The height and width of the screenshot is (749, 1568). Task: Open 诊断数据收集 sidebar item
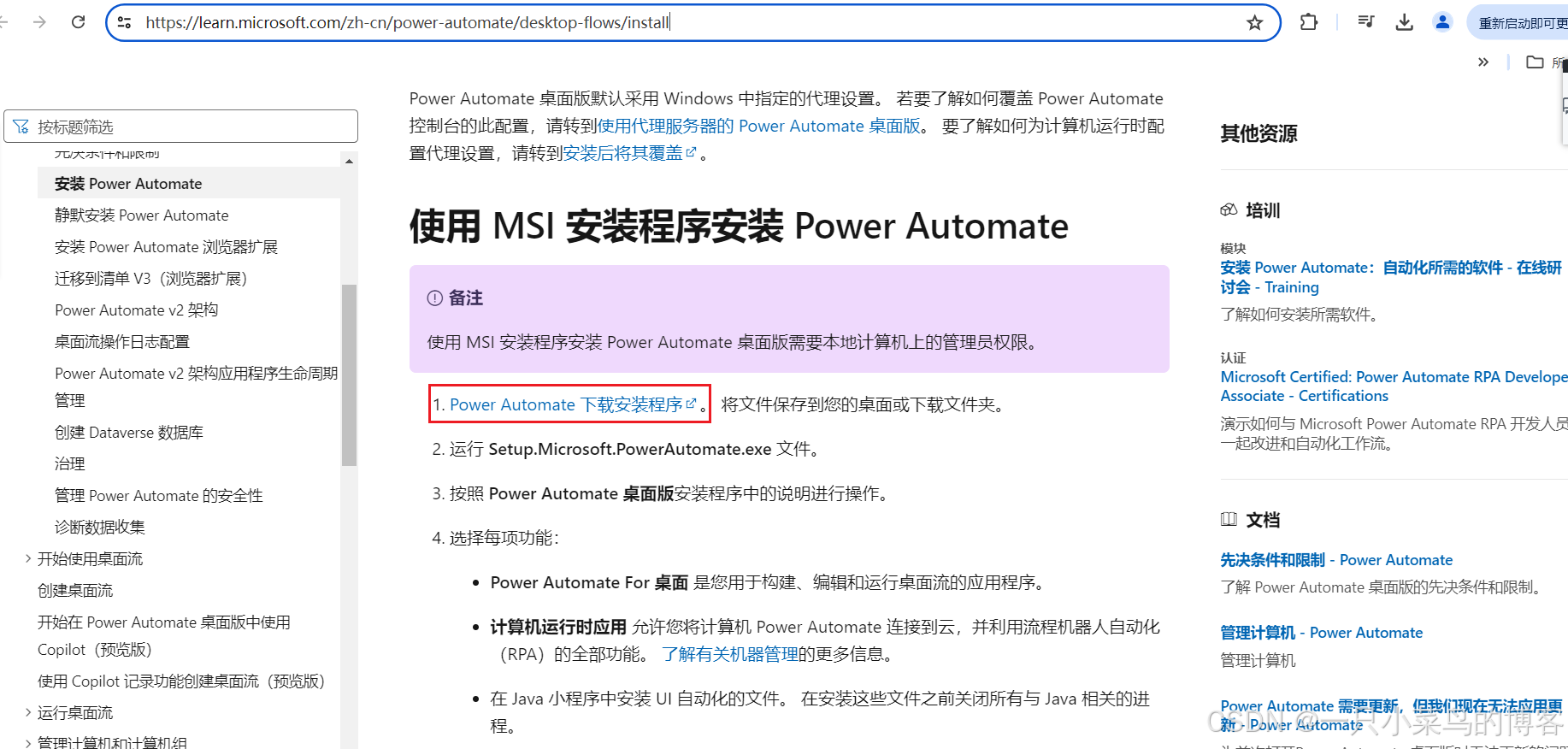[100, 528]
